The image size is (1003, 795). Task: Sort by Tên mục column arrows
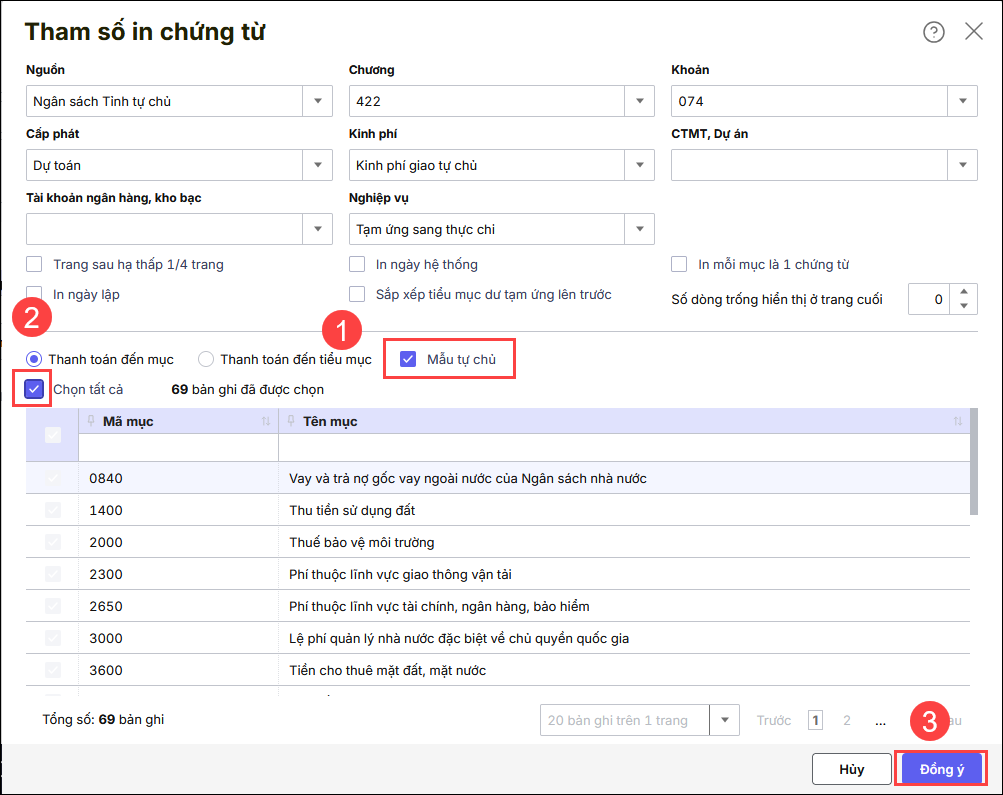pyautogui.click(x=958, y=421)
